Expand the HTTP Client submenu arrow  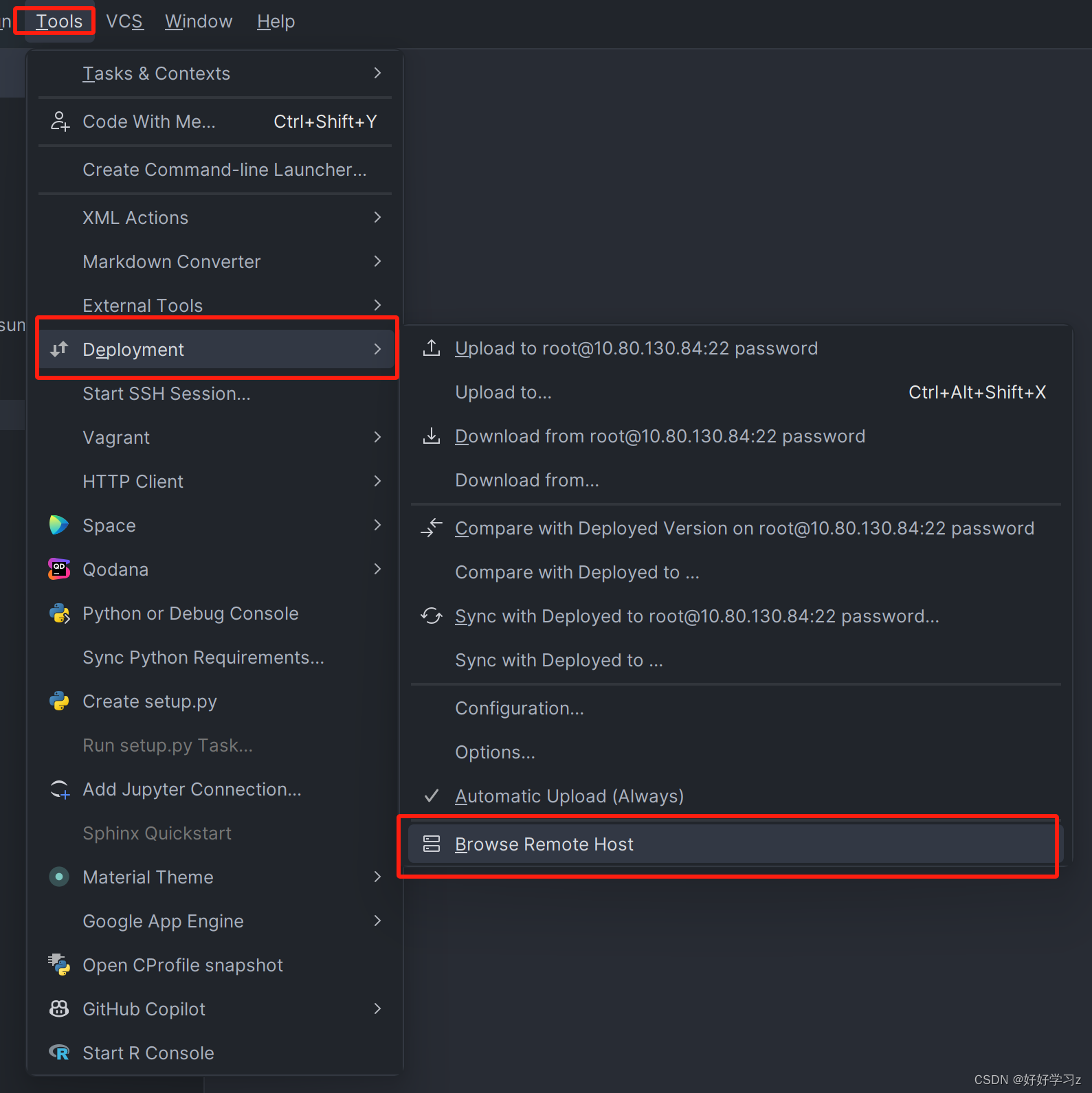377,481
